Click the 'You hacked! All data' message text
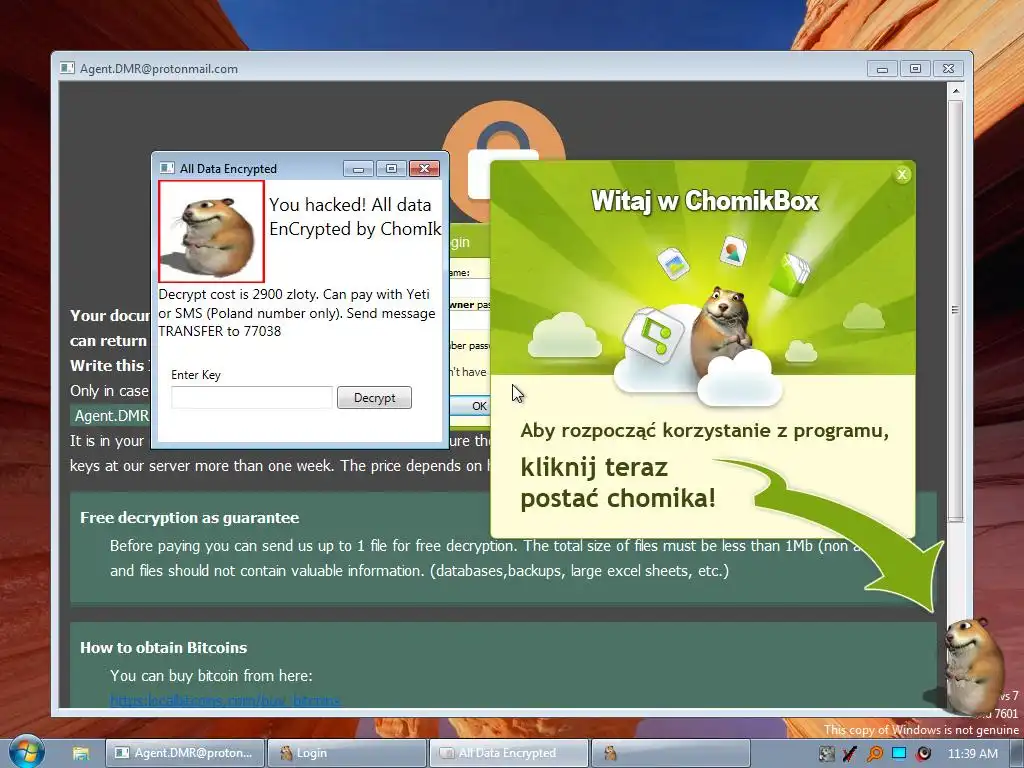 [350, 205]
